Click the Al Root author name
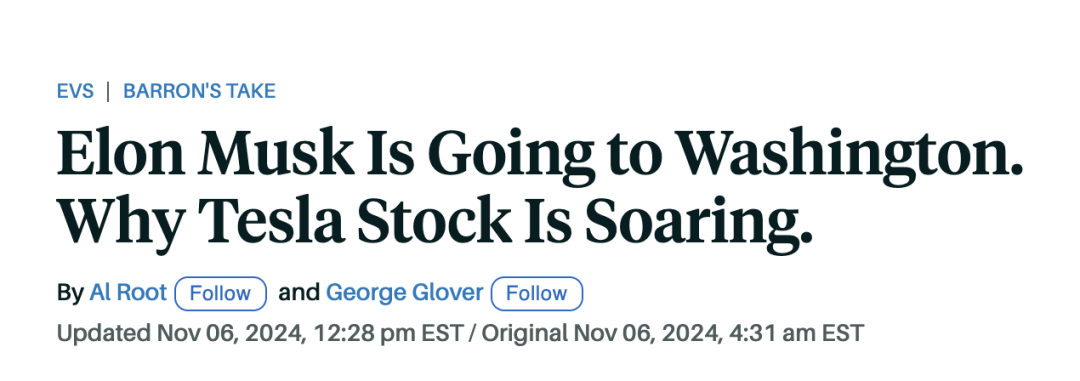 [128, 292]
